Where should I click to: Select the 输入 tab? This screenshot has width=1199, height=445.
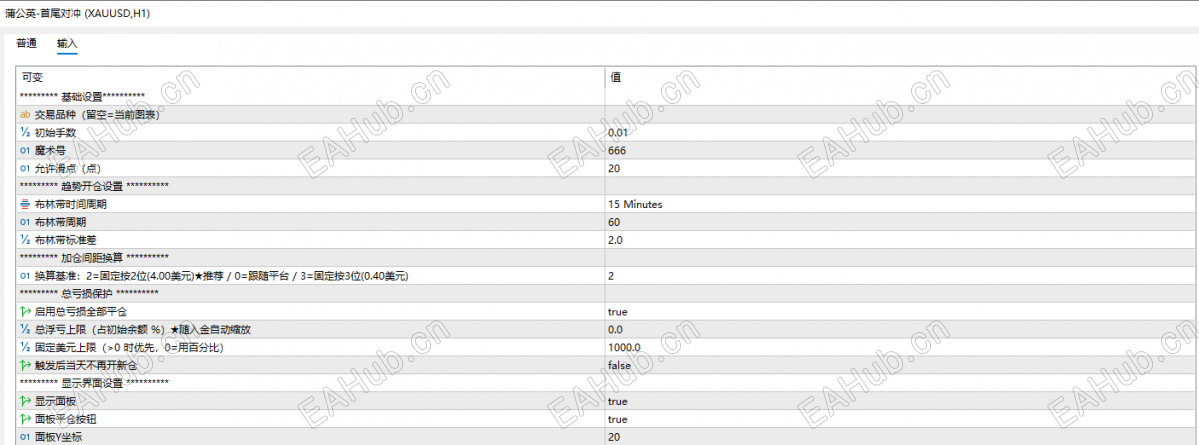[x=67, y=44]
